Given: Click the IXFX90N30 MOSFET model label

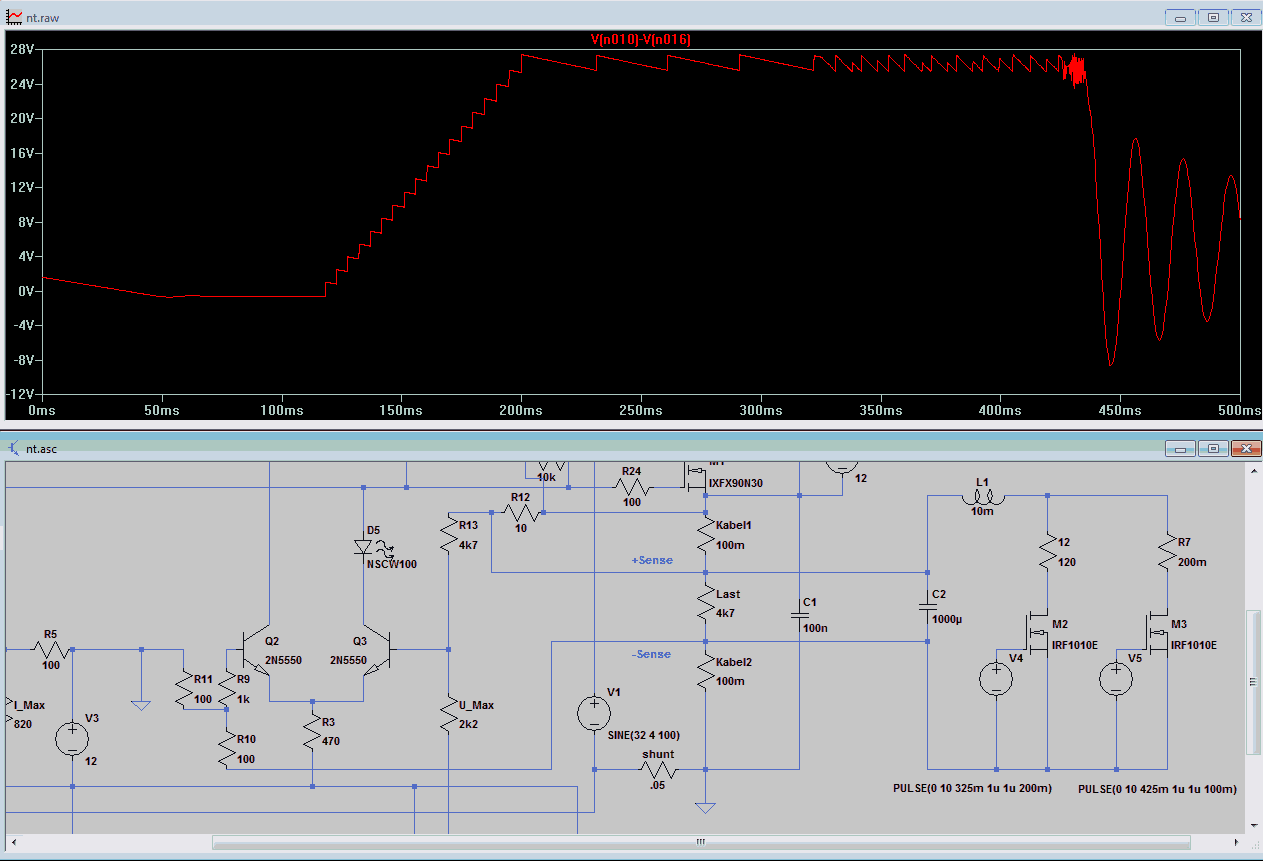Looking at the screenshot, I should coord(736,483).
